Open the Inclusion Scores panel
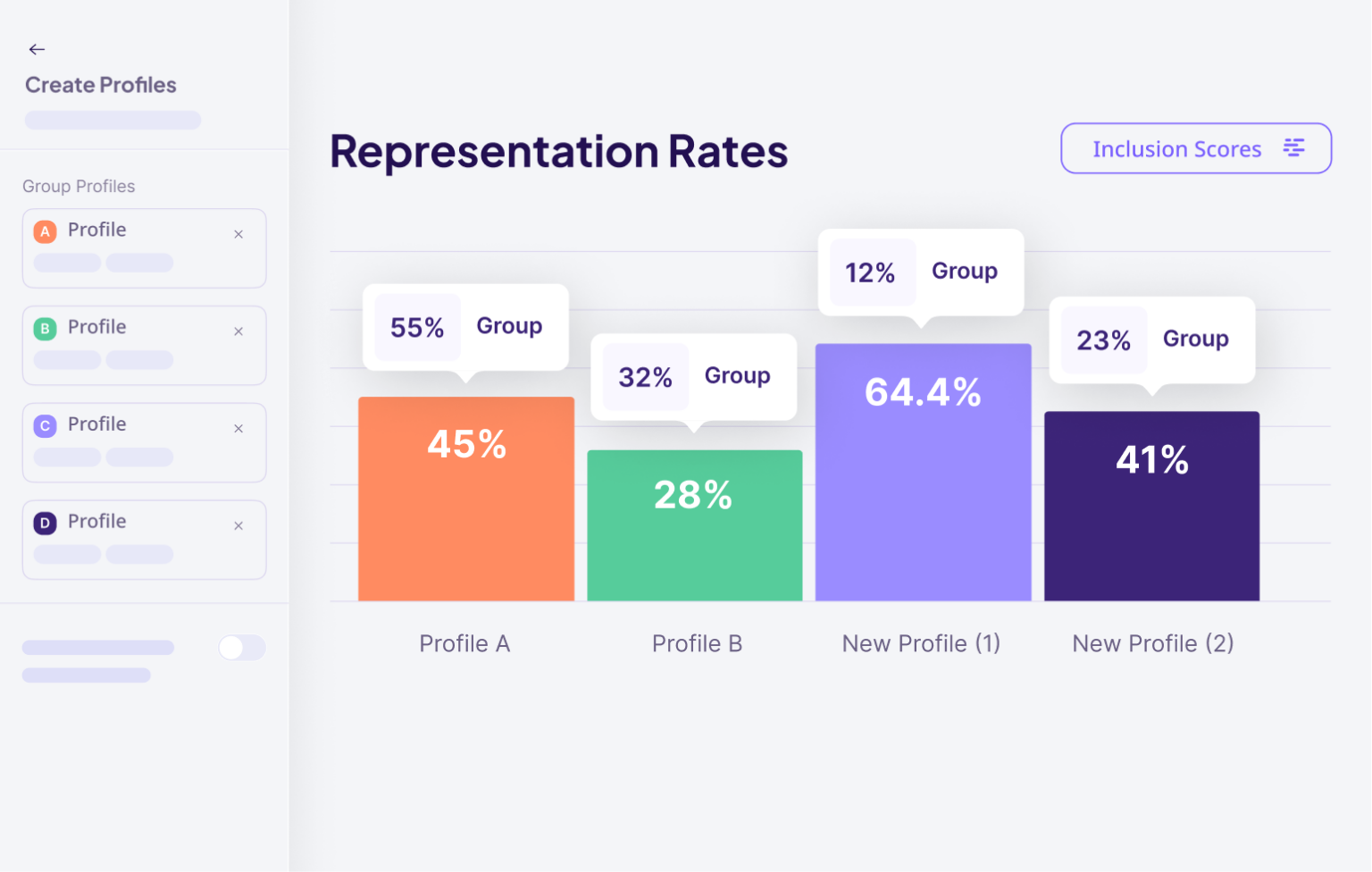 point(1177,148)
